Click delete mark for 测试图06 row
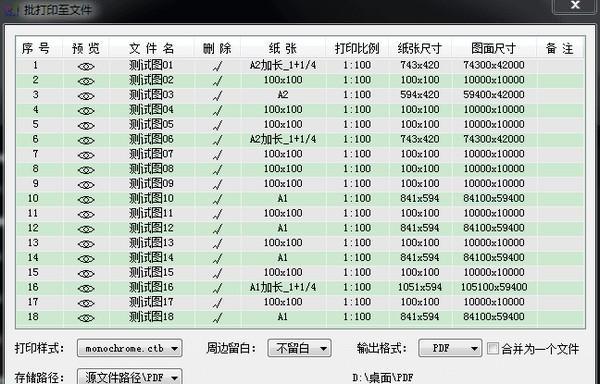Image resolution: width=600 pixels, height=384 pixels. 217,140
